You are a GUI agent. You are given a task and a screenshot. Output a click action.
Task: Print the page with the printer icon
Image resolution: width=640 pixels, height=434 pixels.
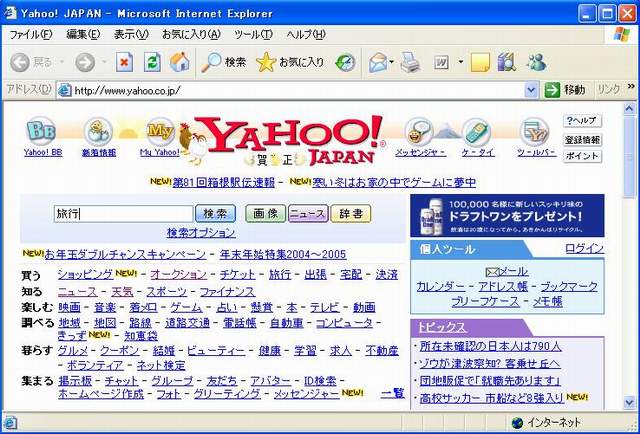410,63
